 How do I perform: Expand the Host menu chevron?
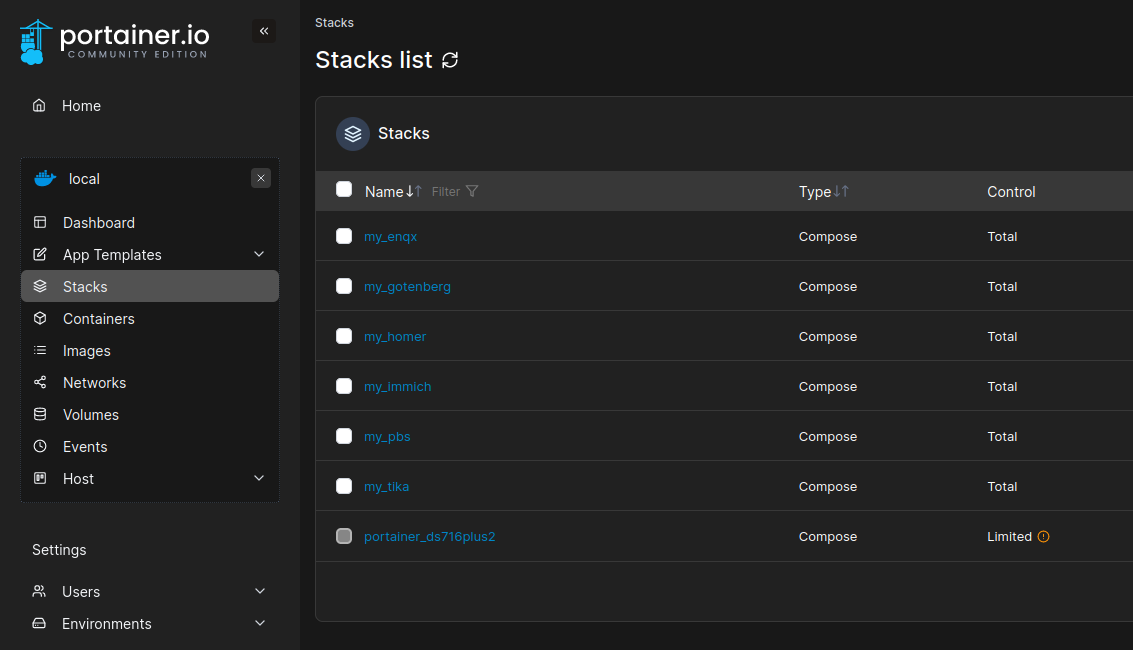click(x=259, y=479)
